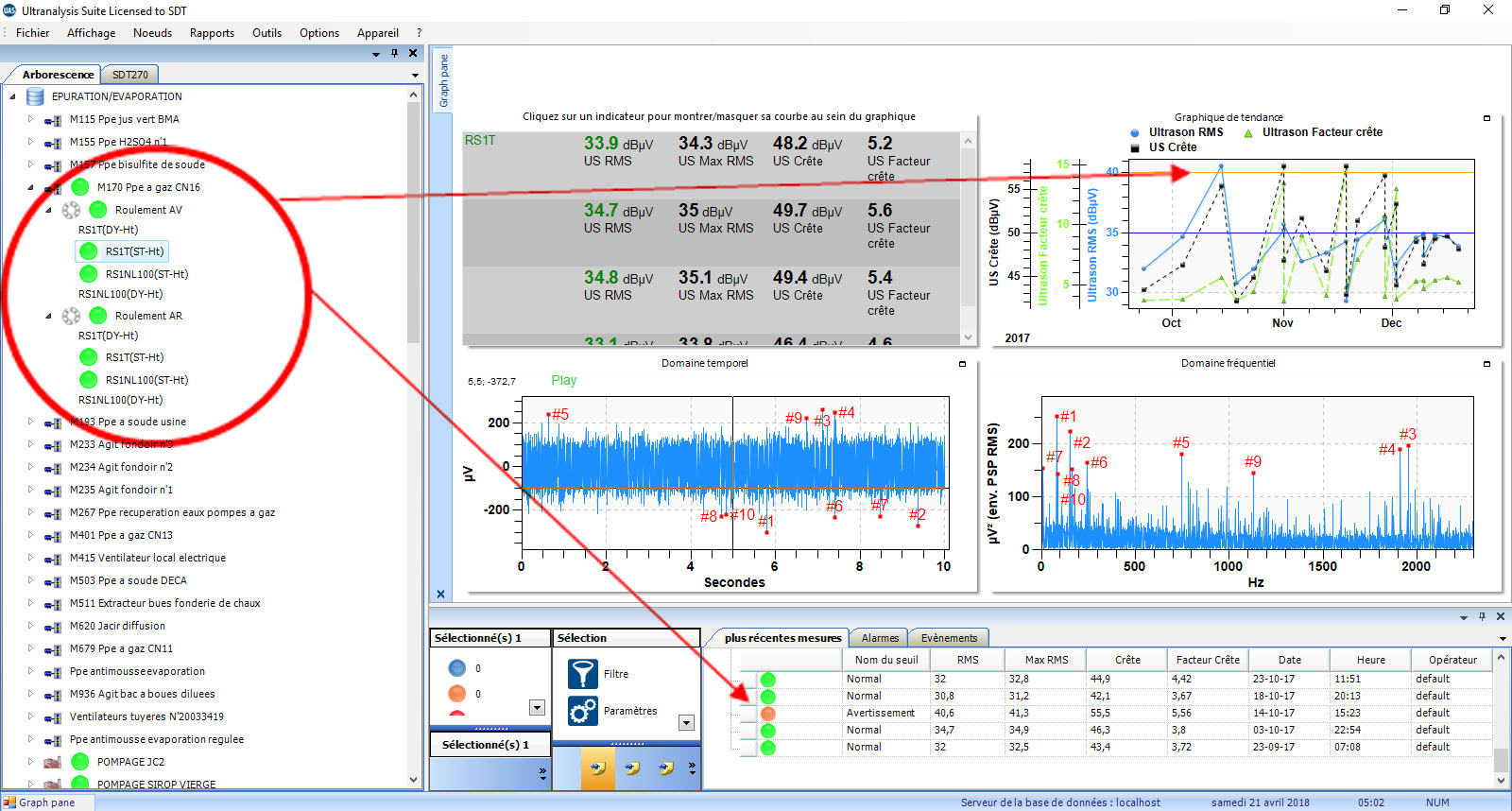
Task: Maximize the Graphique de tendance chart
Action: tap(1486, 118)
